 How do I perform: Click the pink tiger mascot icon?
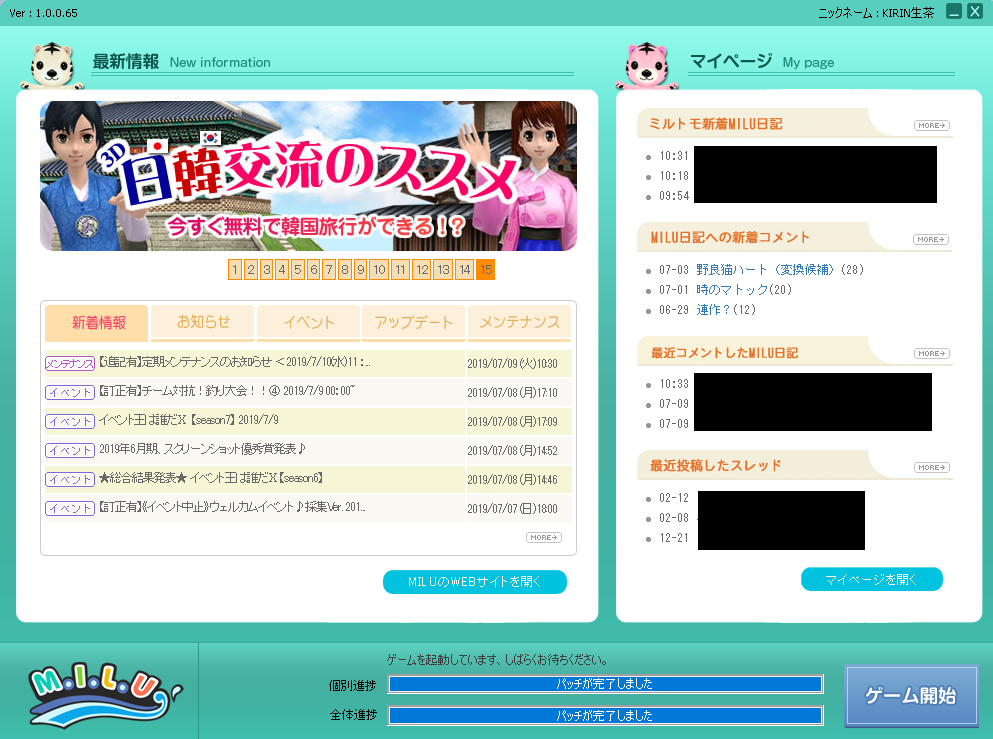tap(649, 66)
